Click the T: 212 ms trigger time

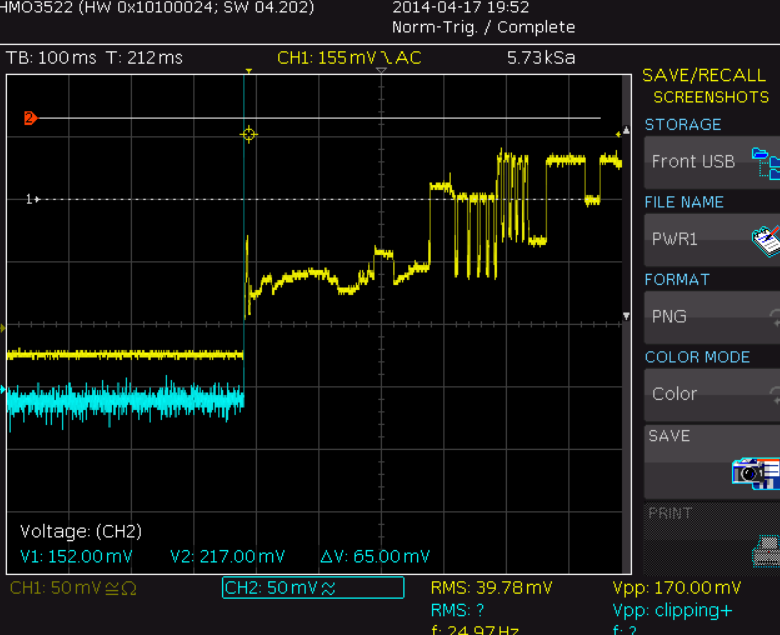[144, 58]
